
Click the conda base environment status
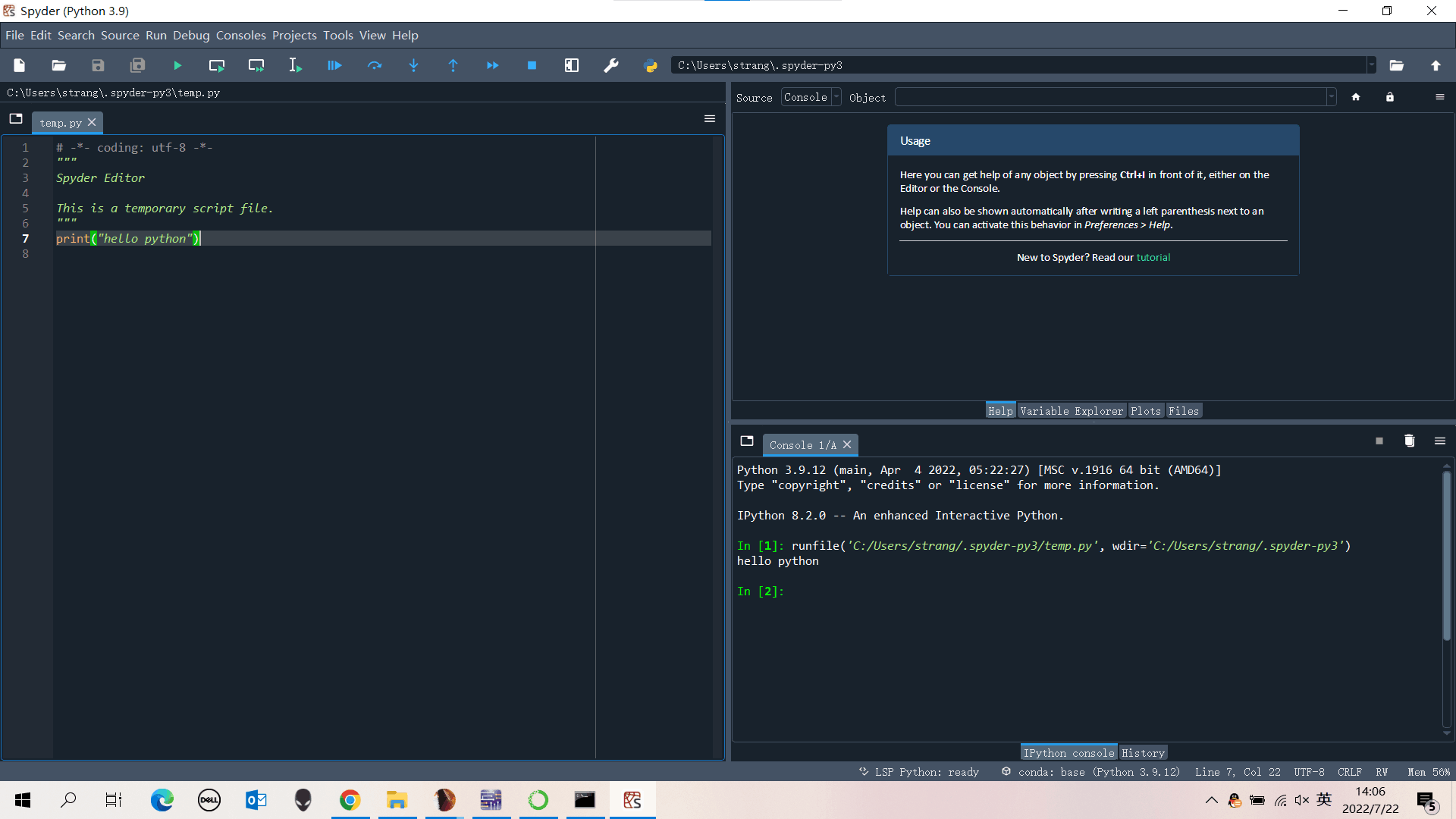click(x=1092, y=772)
